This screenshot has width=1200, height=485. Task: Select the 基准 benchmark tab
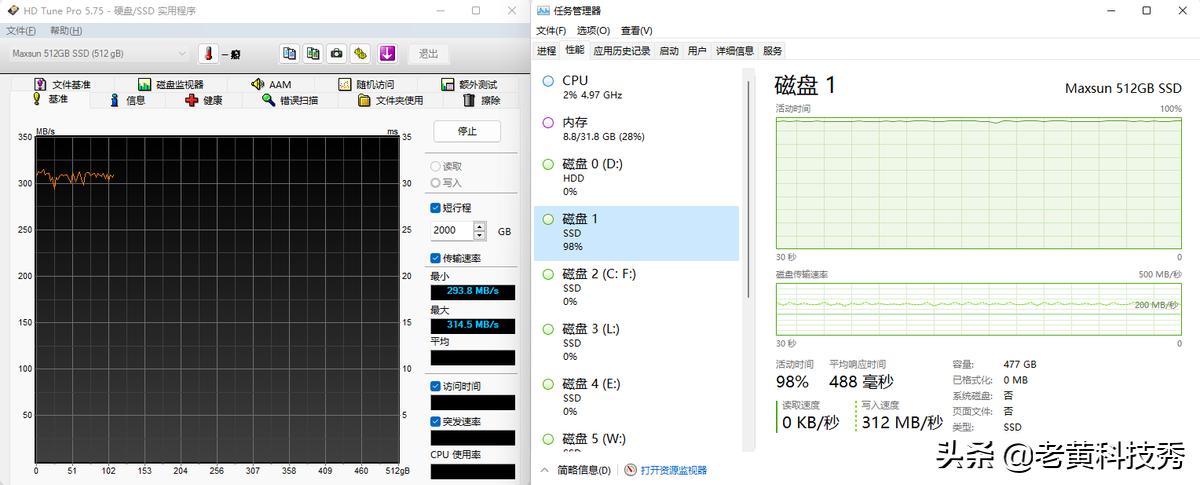tap(50, 100)
